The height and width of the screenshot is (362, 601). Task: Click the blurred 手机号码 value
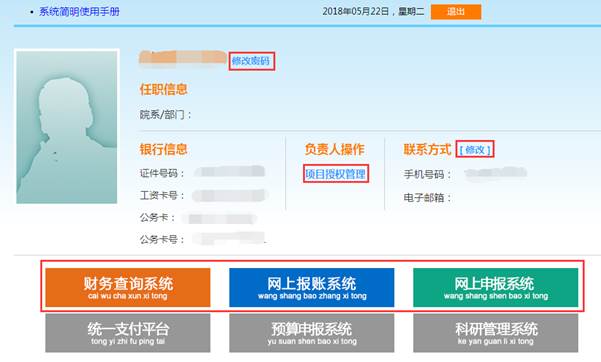tap(496, 174)
